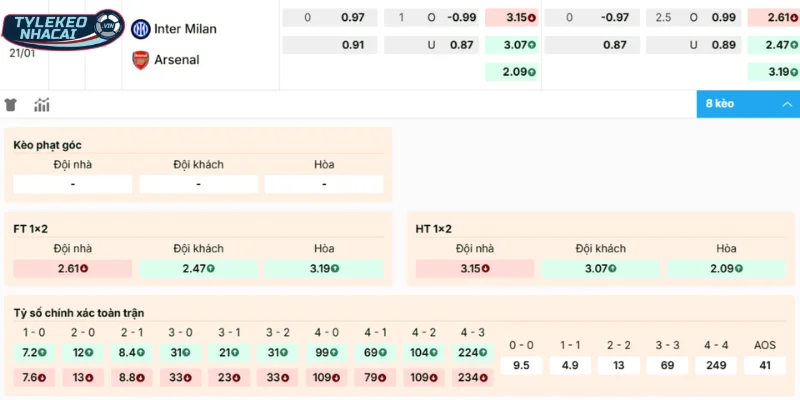Click red down arrow beside HT 3.15
This screenshot has width=800, height=400.
[488, 269]
